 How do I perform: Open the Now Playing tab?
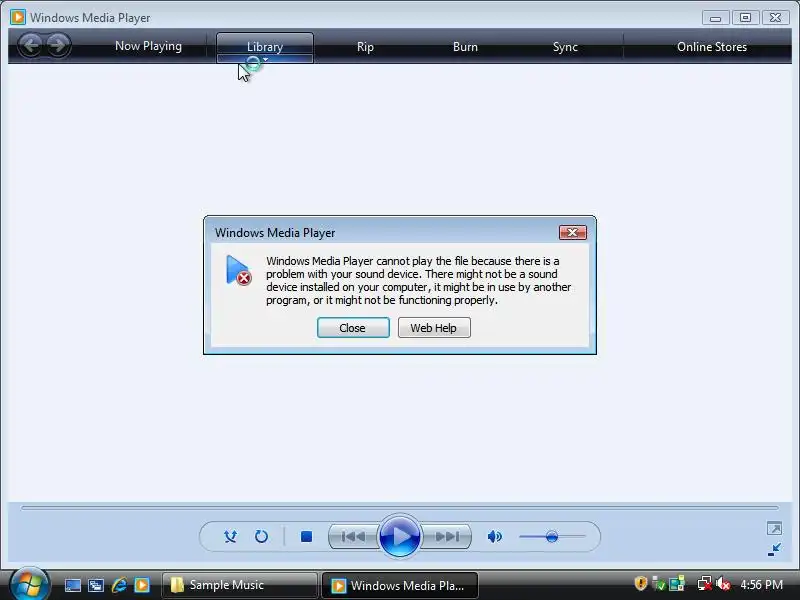point(148,46)
